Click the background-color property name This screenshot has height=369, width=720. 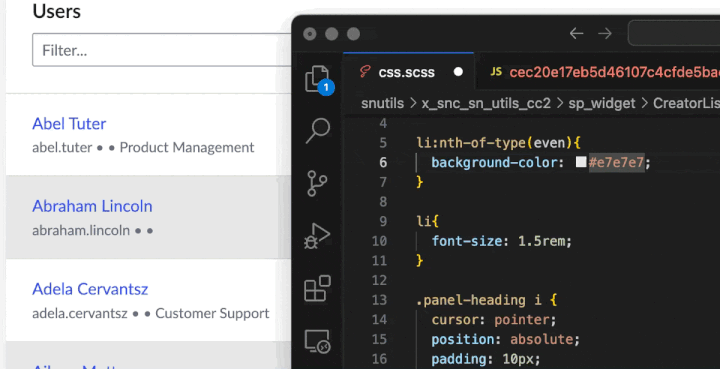[495, 162]
